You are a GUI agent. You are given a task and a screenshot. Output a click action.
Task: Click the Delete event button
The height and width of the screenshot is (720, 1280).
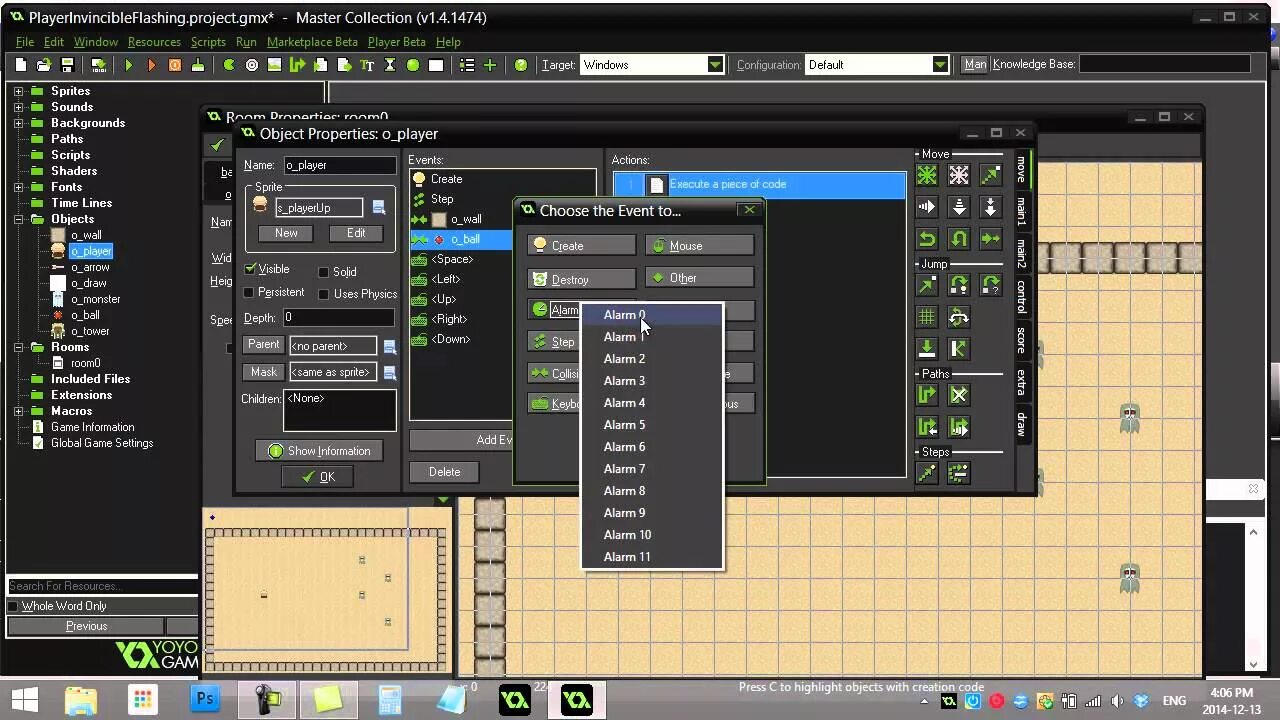[444, 472]
